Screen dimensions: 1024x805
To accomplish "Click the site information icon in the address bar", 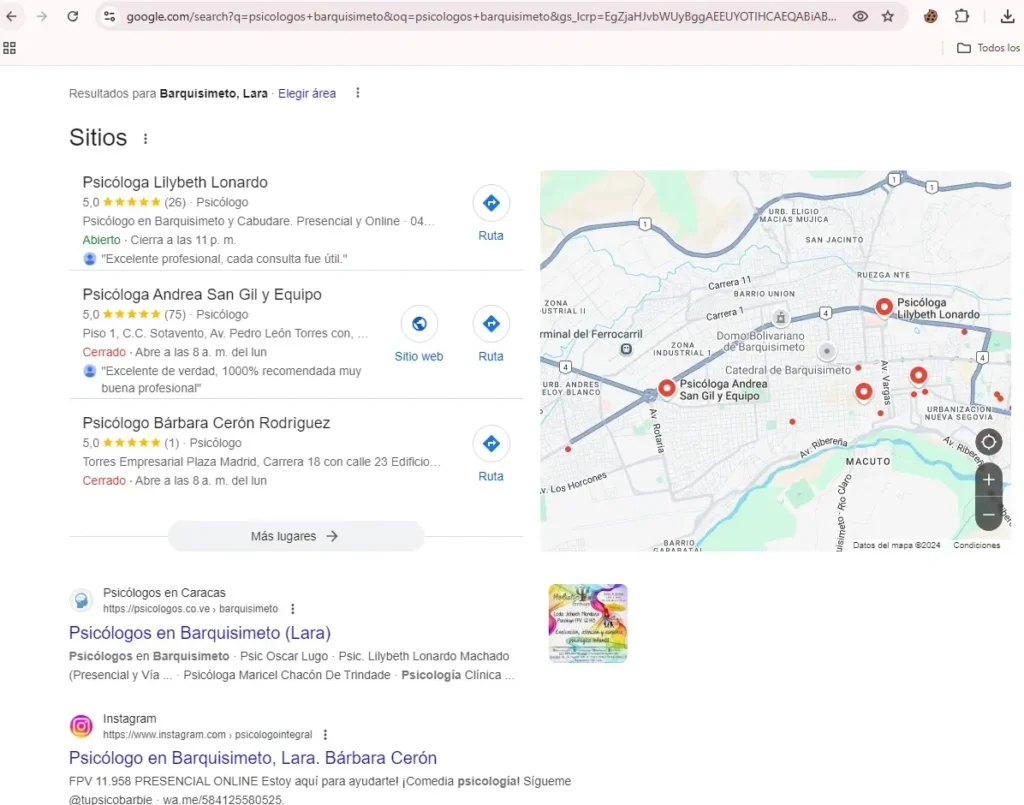I will coord(109,16).
